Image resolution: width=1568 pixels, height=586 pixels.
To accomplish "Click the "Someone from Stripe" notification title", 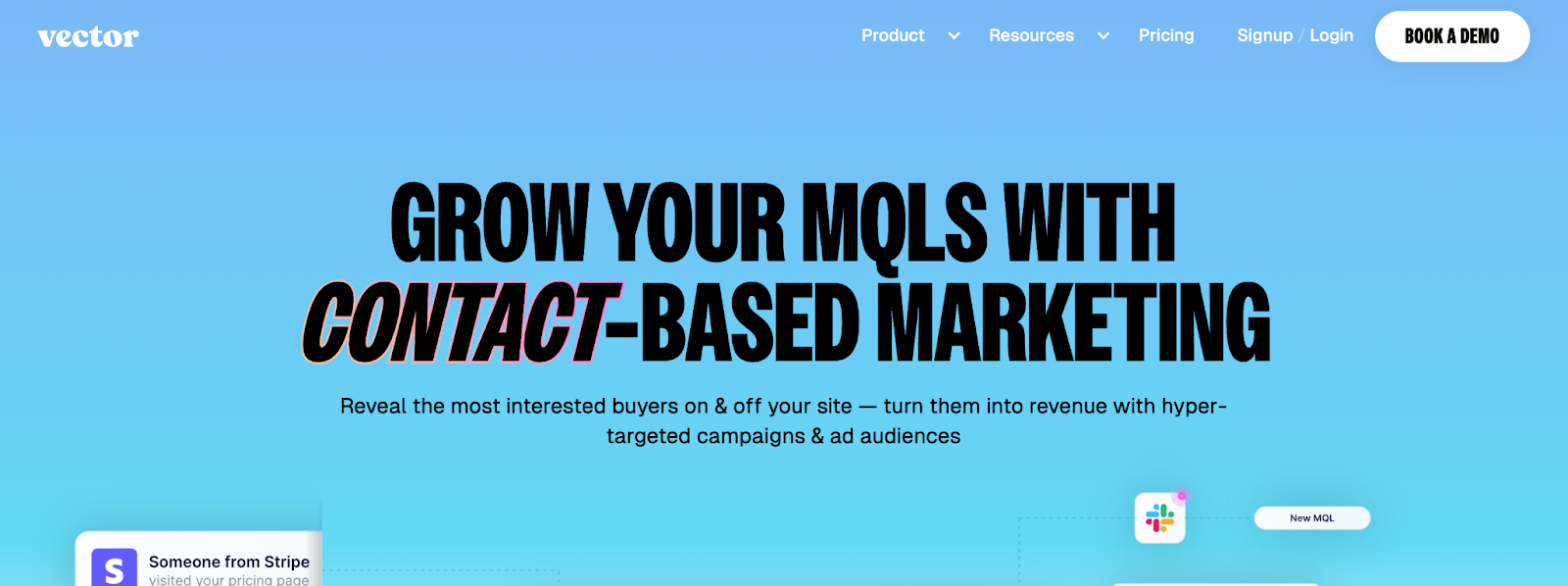I will pyautogui.click(x=228, y=562).
